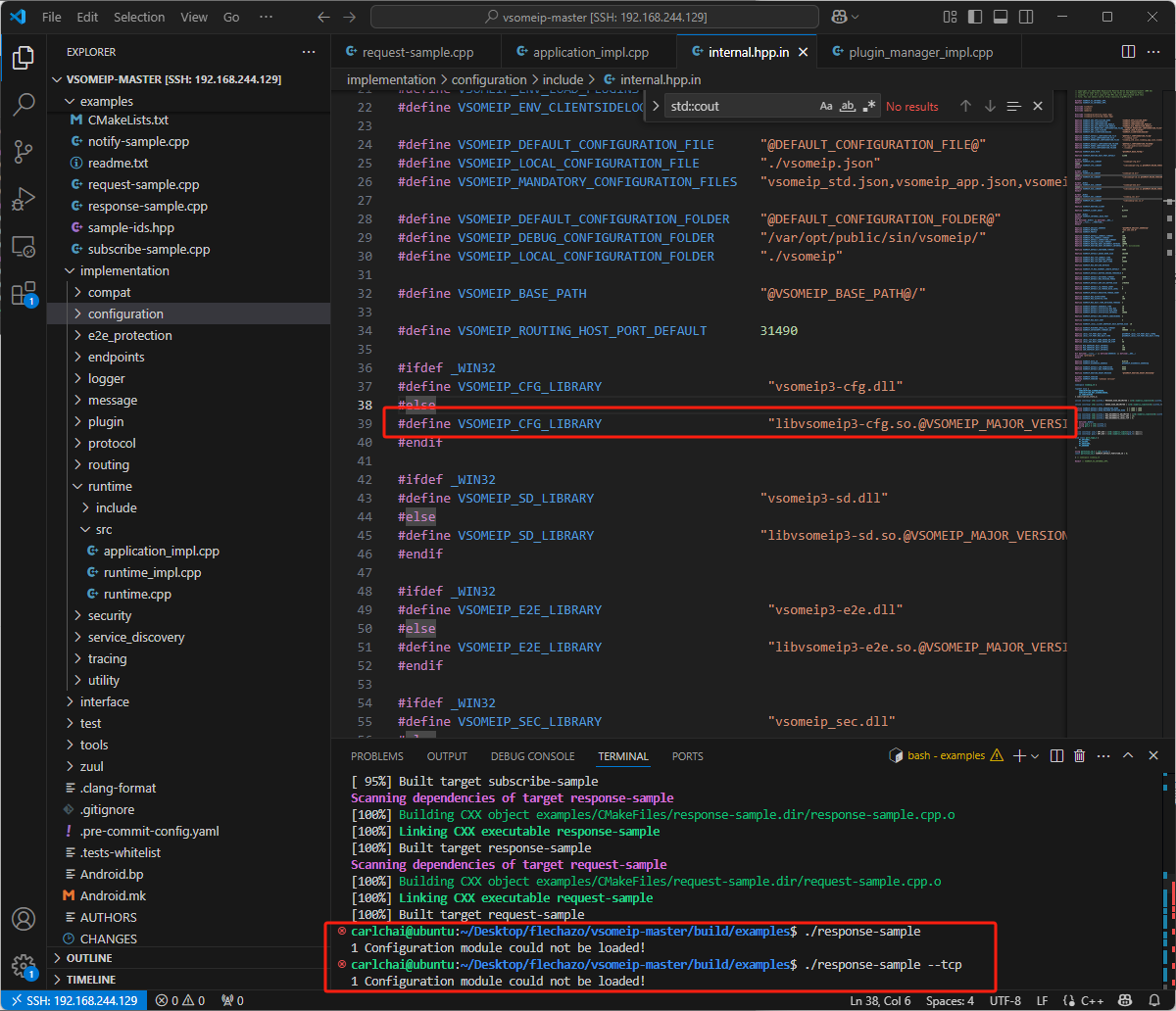Toggle Find in Selection
The image size is (1176, 1011).
pos(1014,106)
